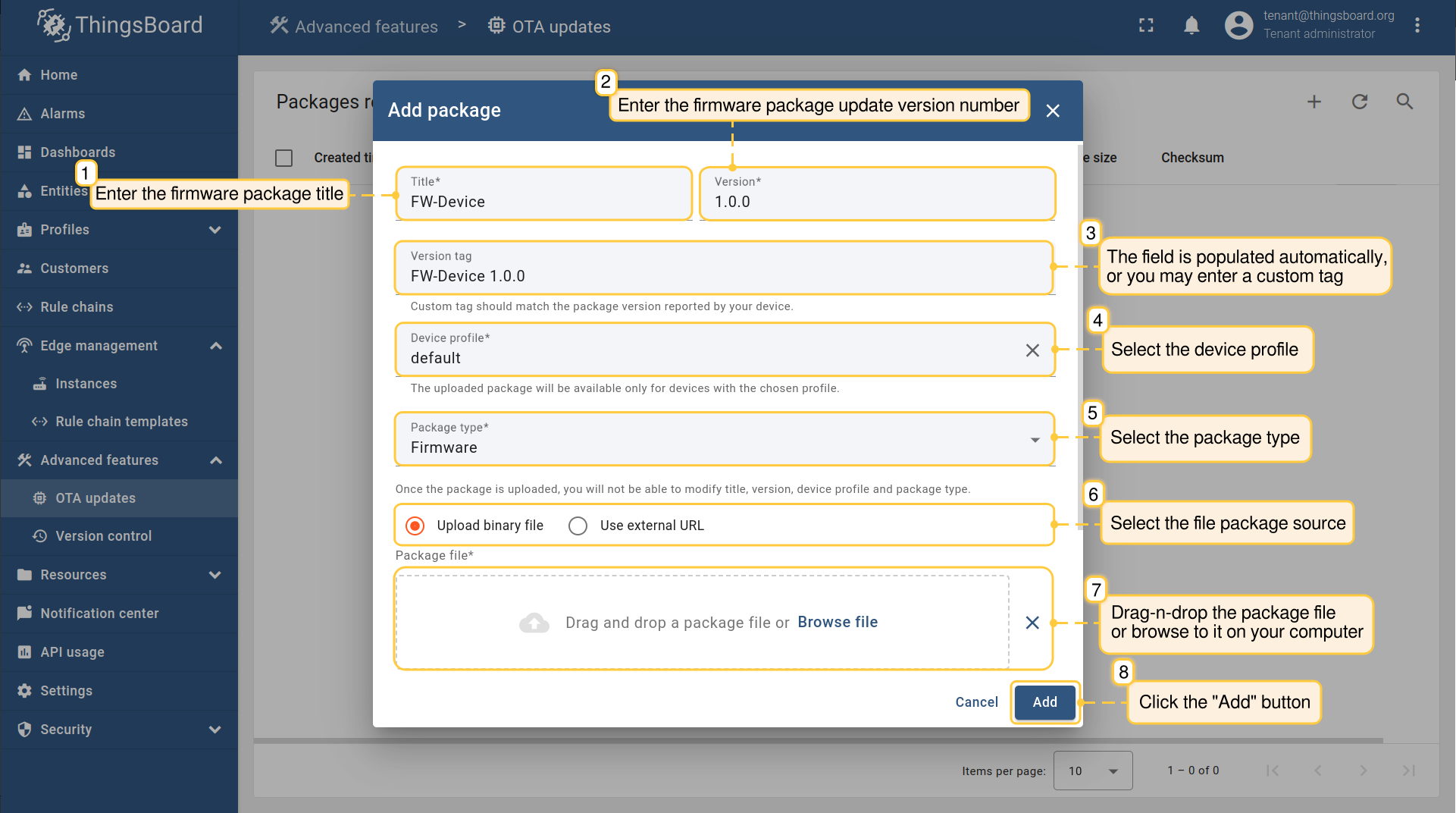
Task: Remove the package file with X icon
Action: (1032, 623)
